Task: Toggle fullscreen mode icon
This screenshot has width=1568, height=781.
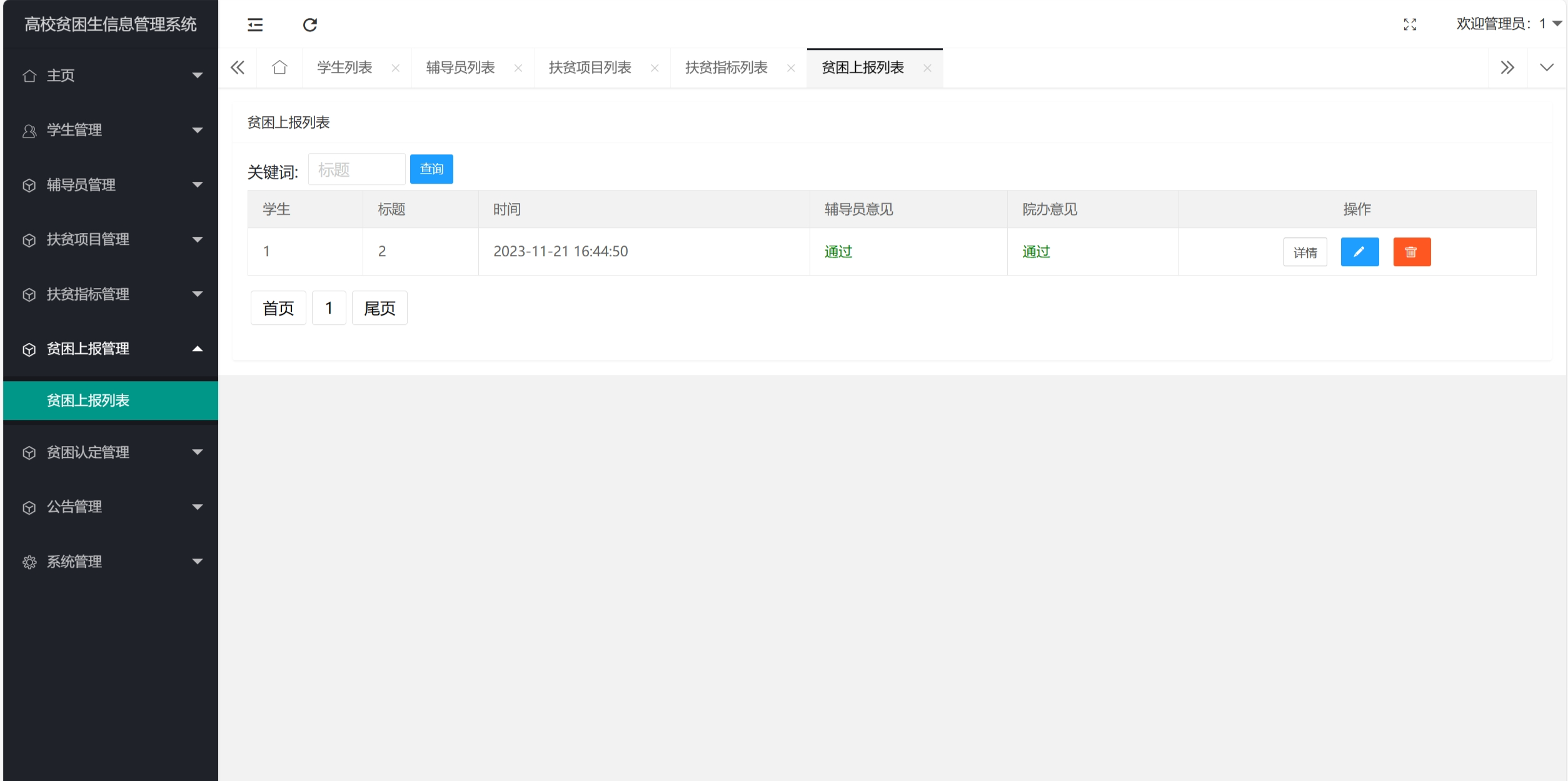Action: pos(1410,24)
